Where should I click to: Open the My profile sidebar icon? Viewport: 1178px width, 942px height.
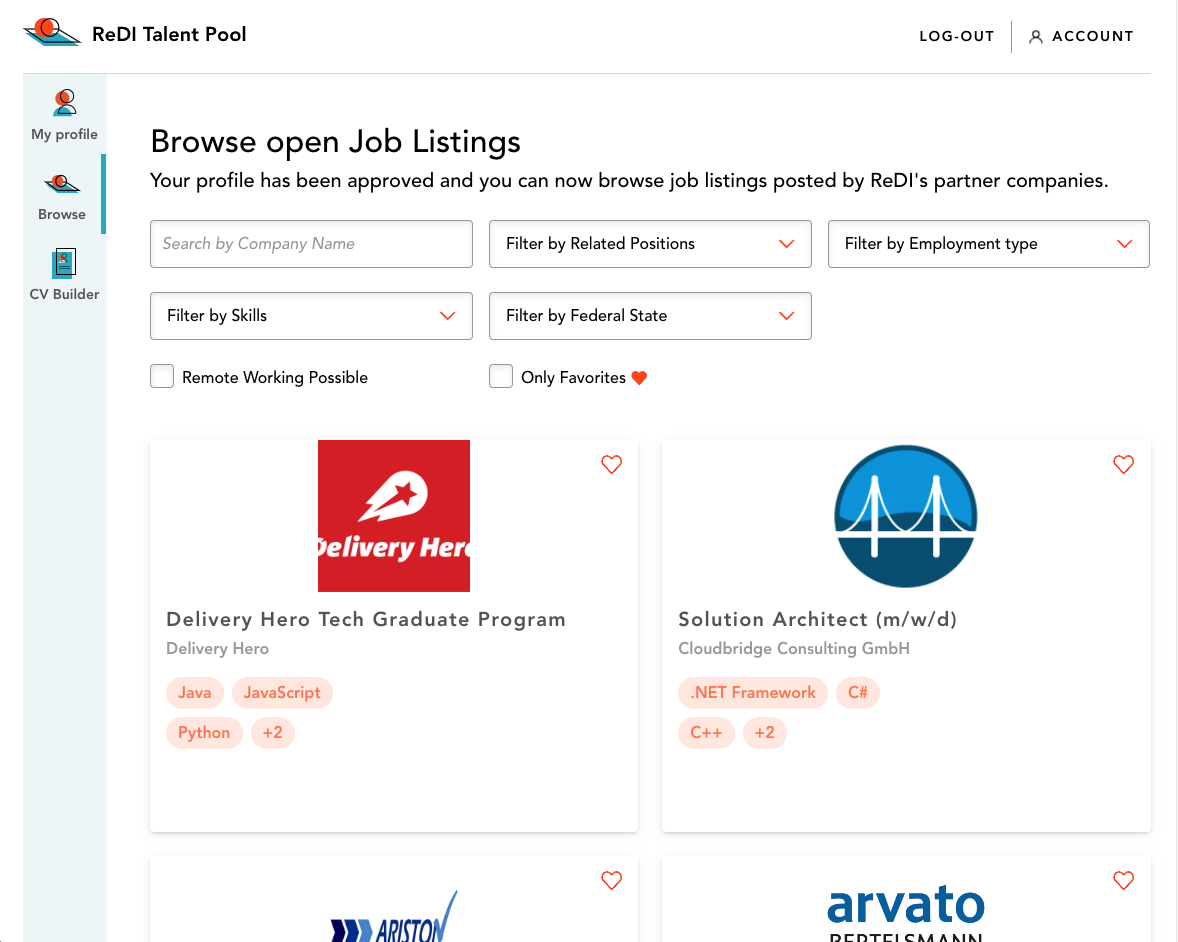[65, 102]
